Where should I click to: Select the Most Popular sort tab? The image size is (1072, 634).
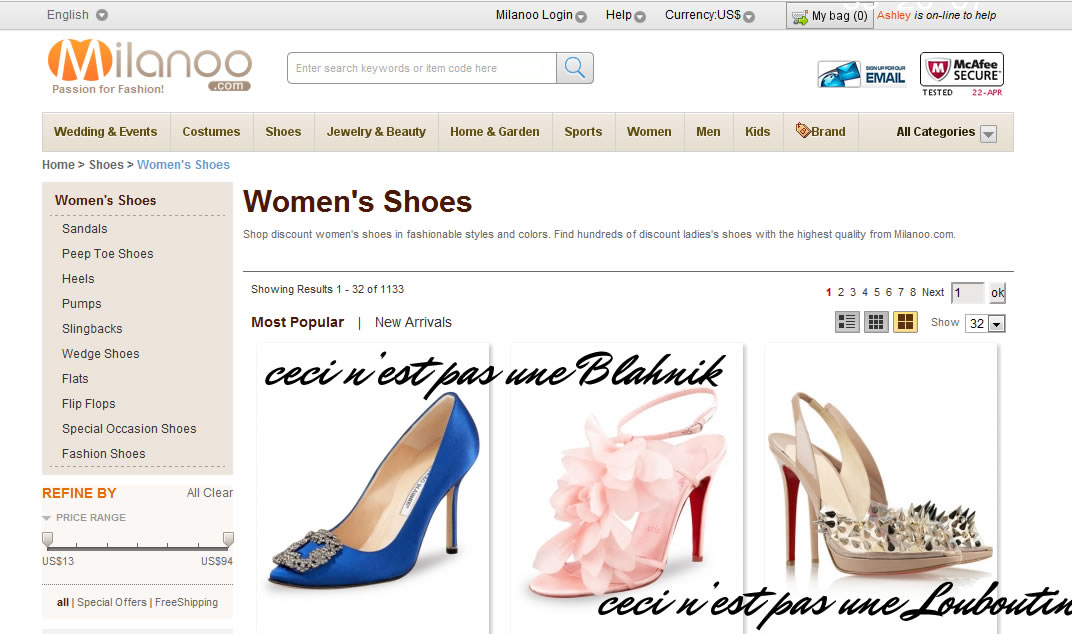click(x=297, y=322)
